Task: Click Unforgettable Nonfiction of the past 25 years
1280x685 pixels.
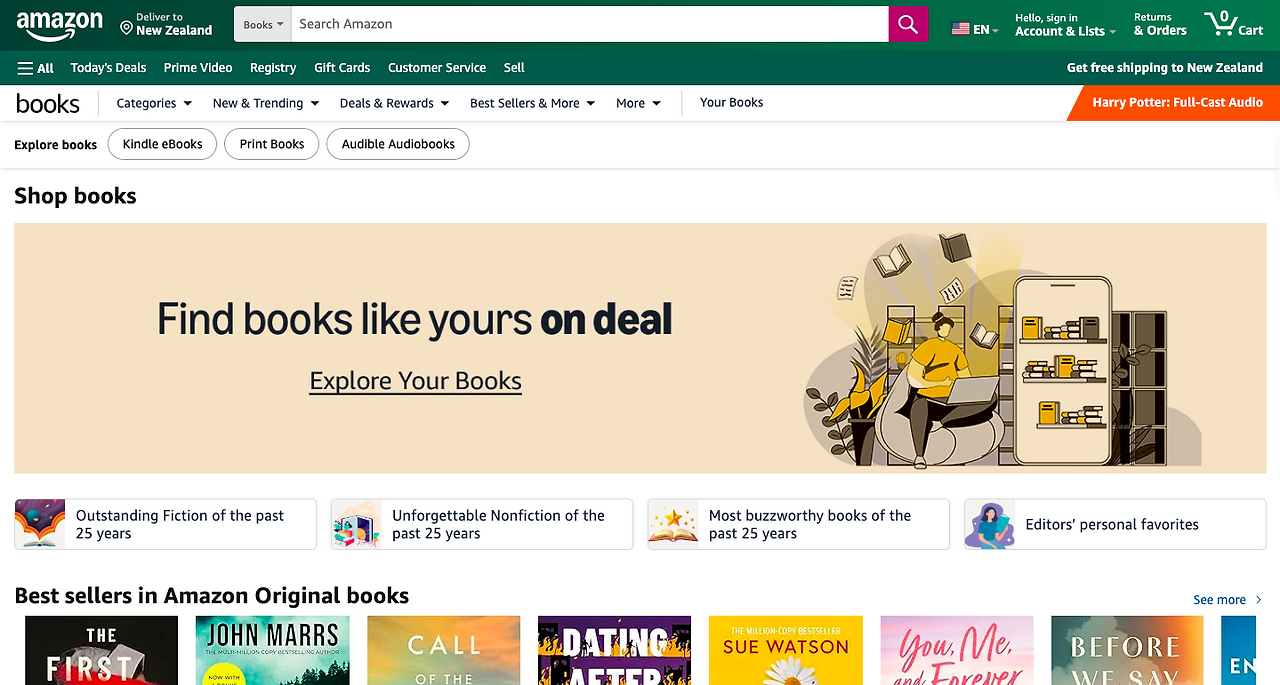Action: point(498,524)
